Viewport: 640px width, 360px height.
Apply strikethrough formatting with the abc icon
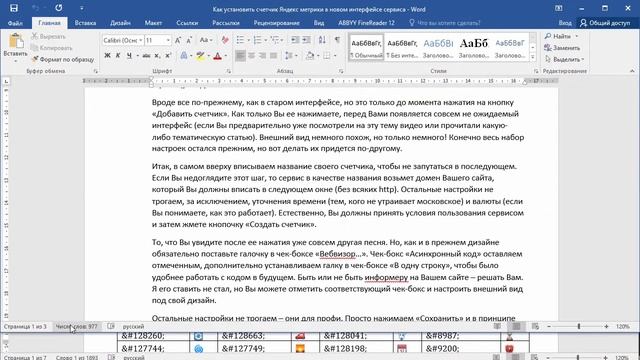click(x=146, y=56)
